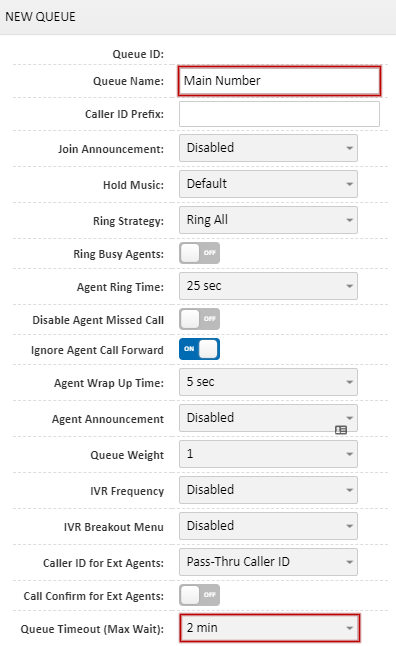Click the small contact-card icon near Agent Announcement
Viewport: 396px width, 646px height.
pyautogui.click(x=341, y=430)
